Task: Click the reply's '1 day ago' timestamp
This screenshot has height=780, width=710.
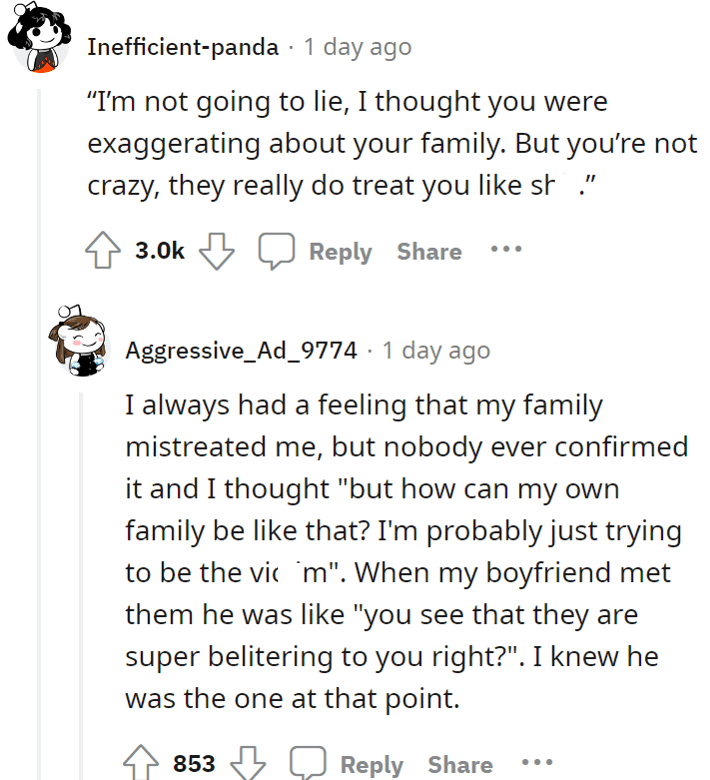Action: 436,351
